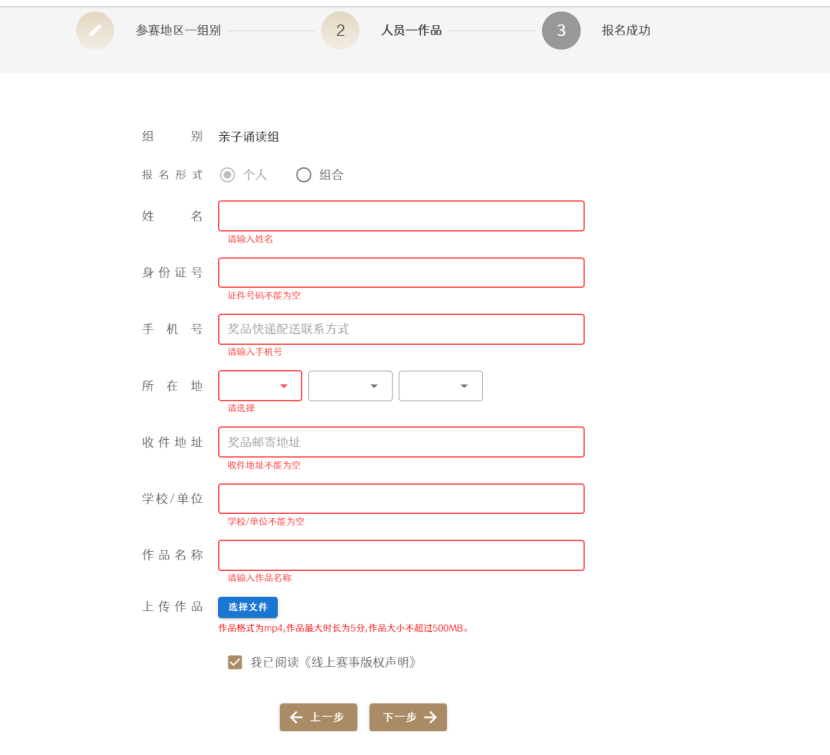Screen dimensions: 830x755
Task: Select the 组合 radio button
Action: [x=304, y=175]
